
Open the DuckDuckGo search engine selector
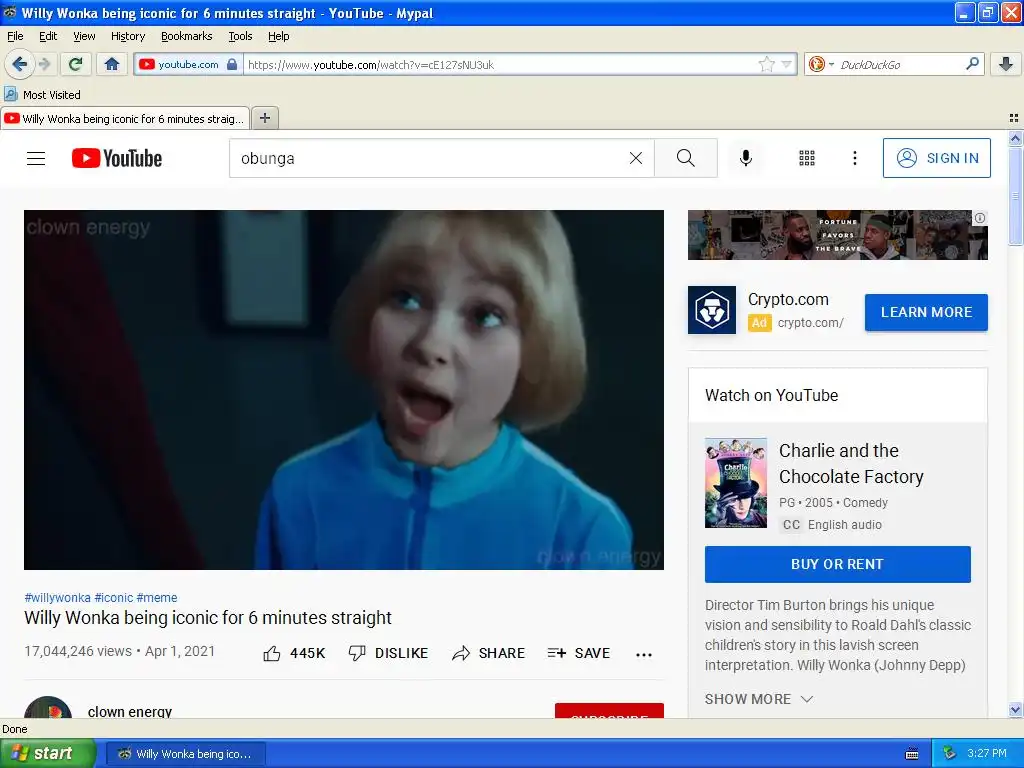click(821, 64)
